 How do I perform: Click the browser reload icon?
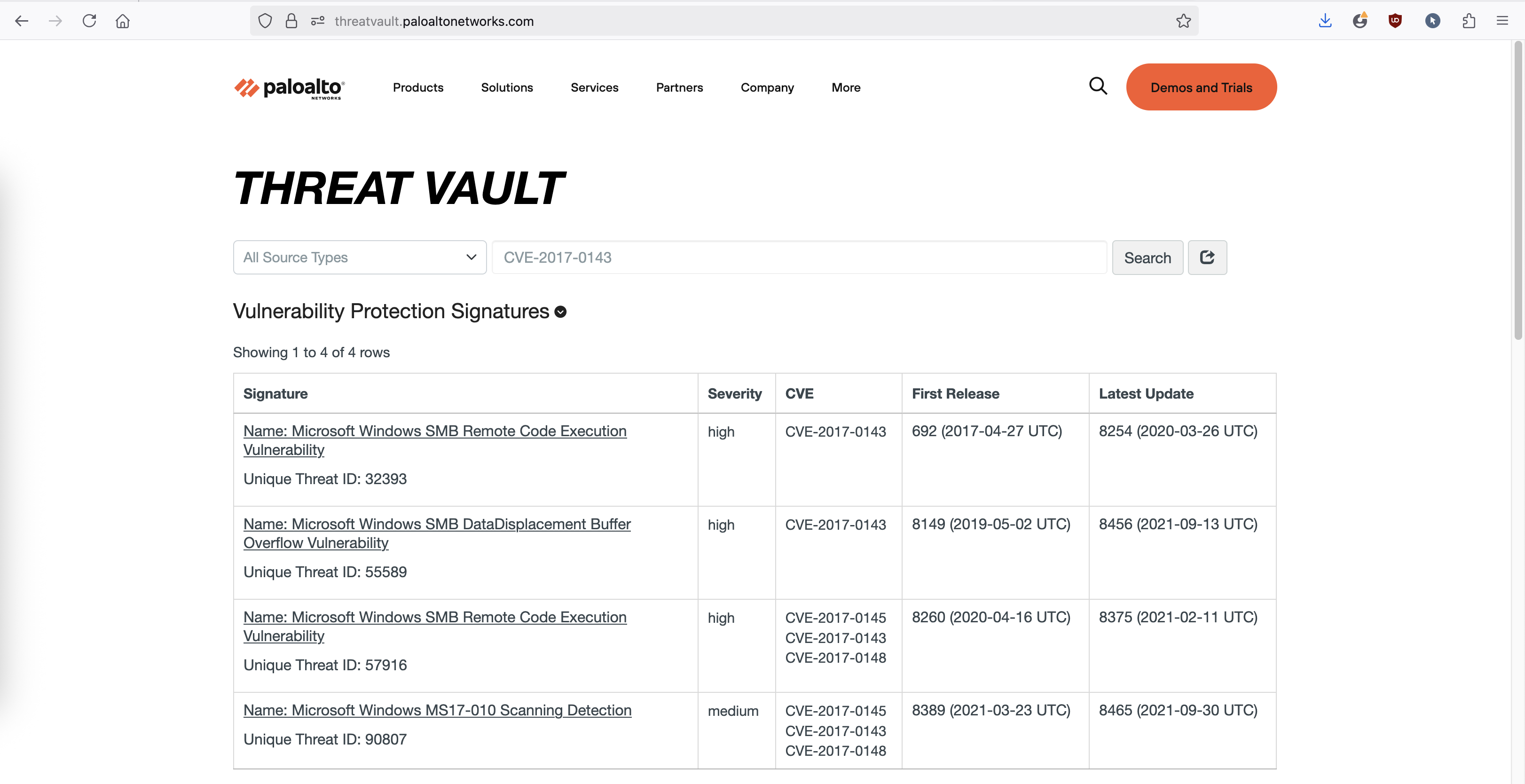pos(89,21)
